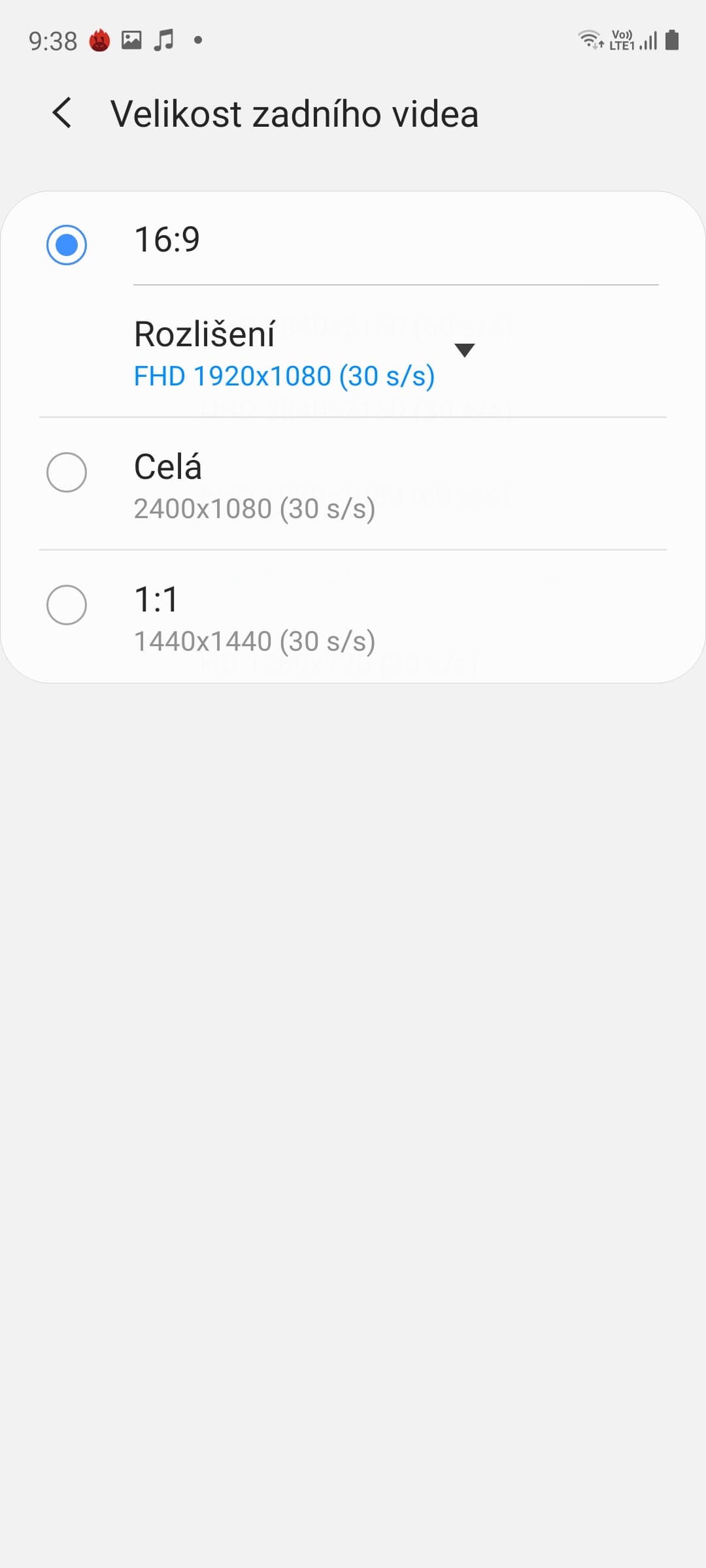Image resolution: width=706 pixels, height=1568 pixels.
Task: Tap the 1440x1440 (30 s/s) text
Action: [x=254, y=642]
